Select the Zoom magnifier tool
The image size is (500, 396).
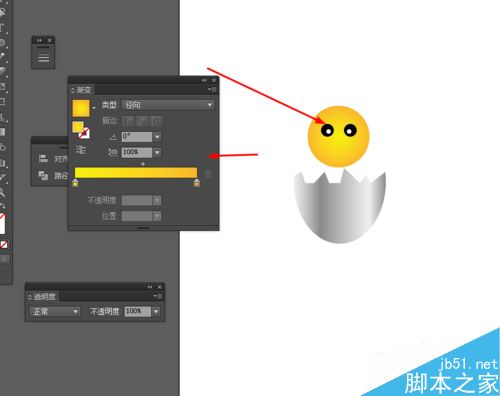[x=2, y=192]
